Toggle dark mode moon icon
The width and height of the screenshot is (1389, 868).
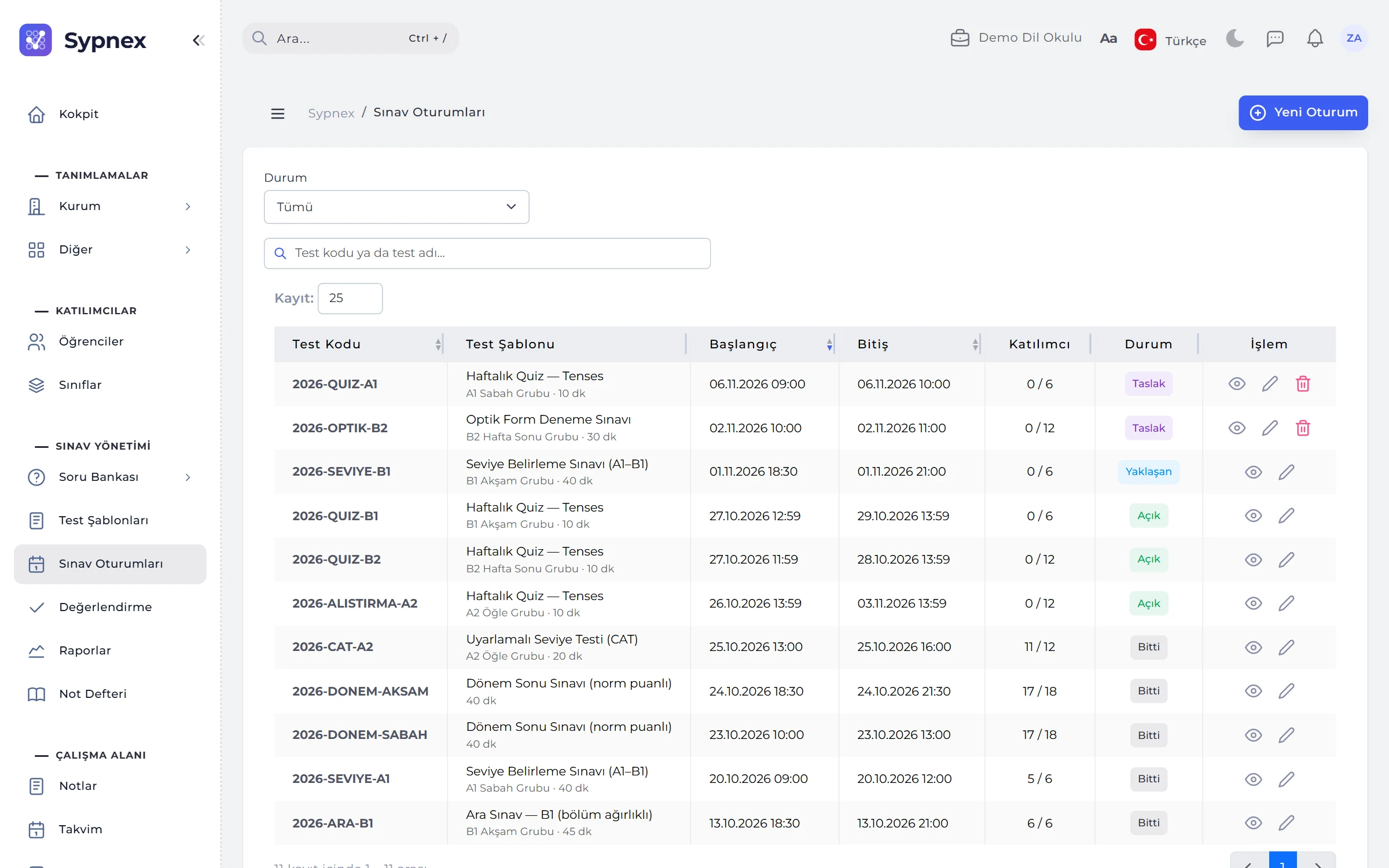click(x=1235, y=38)
